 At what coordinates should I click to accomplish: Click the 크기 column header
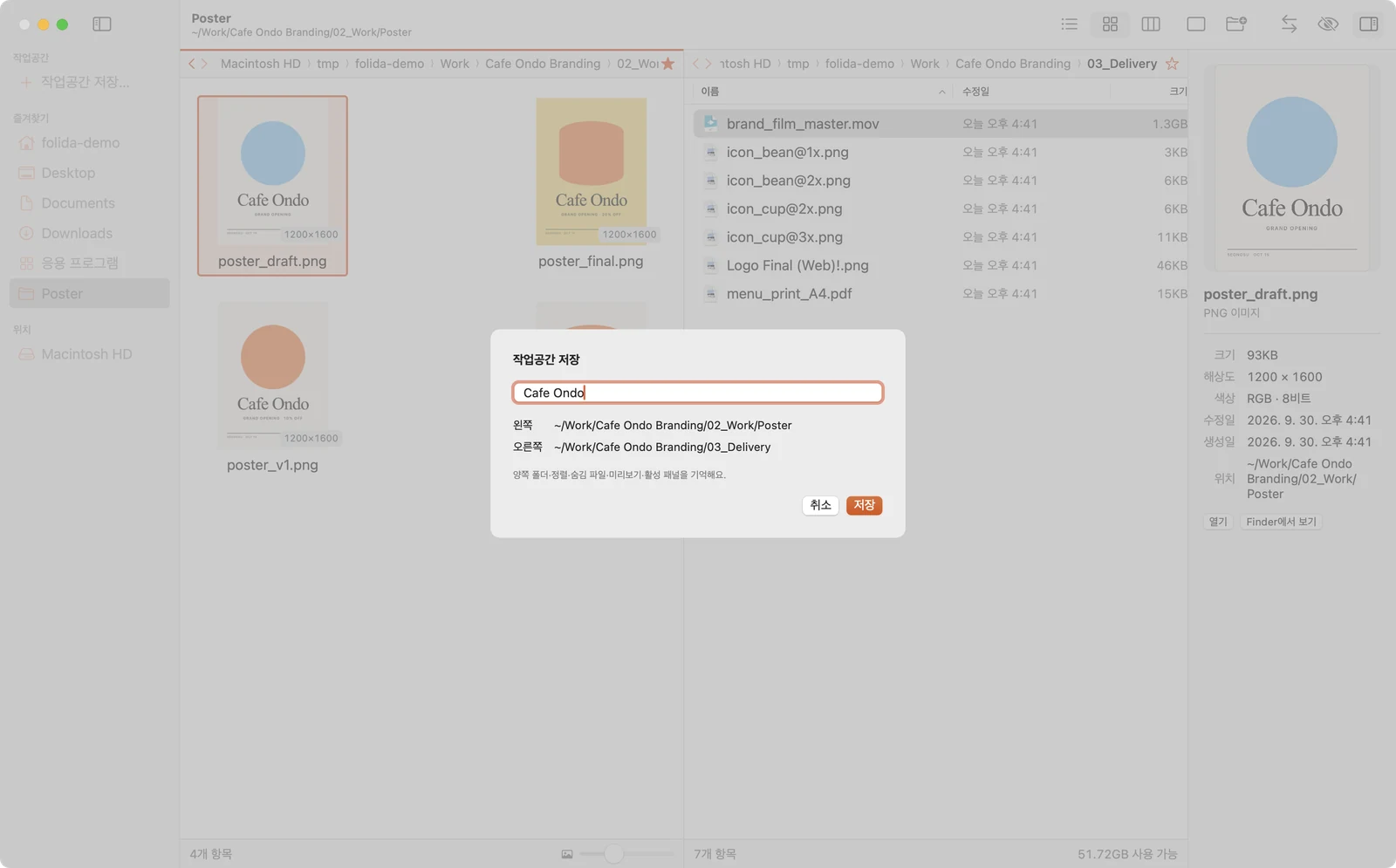pyautogui.click(x=1178, y=92)
